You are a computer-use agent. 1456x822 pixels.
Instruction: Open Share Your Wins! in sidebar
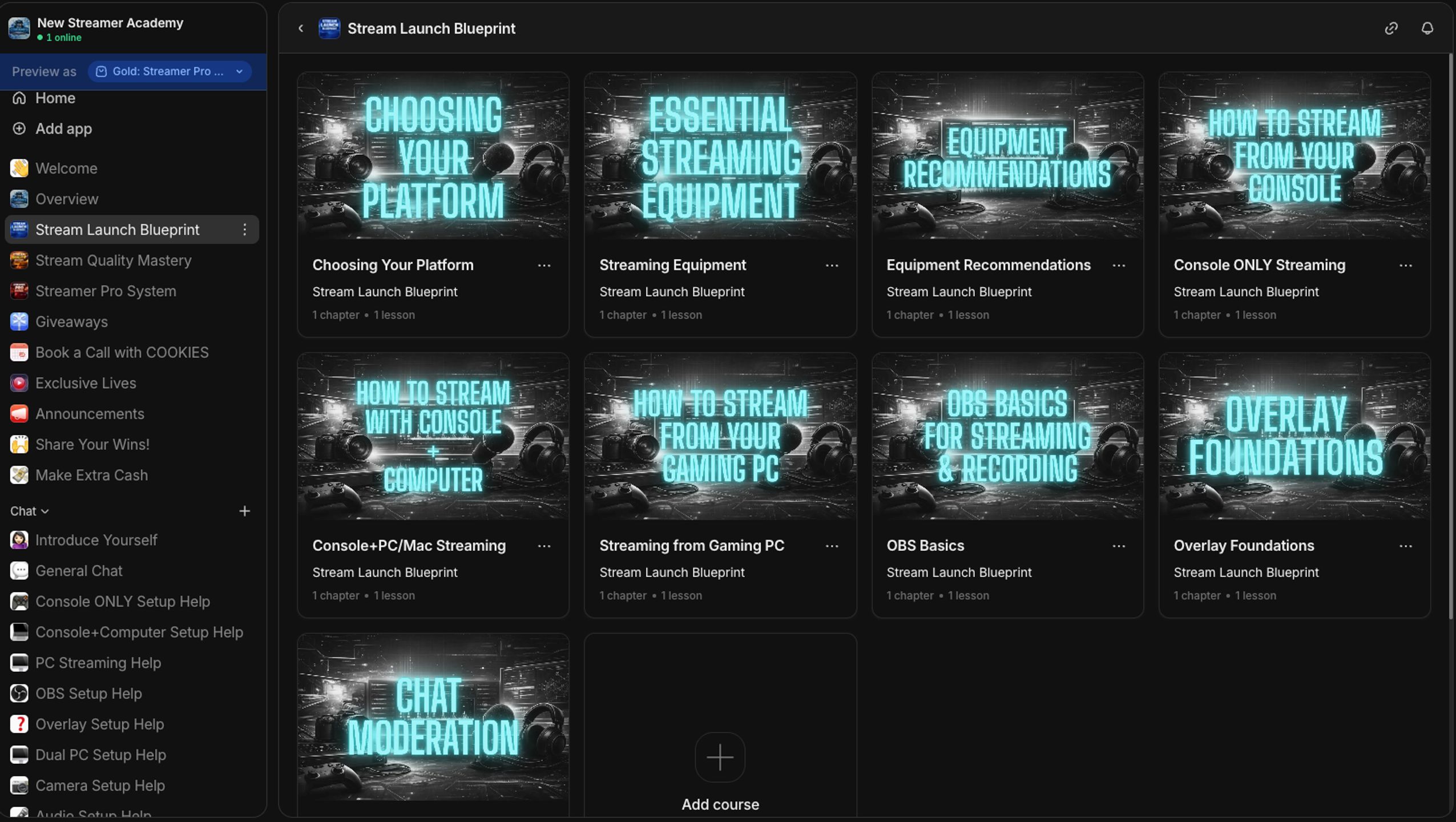click(x=132, y=445)
